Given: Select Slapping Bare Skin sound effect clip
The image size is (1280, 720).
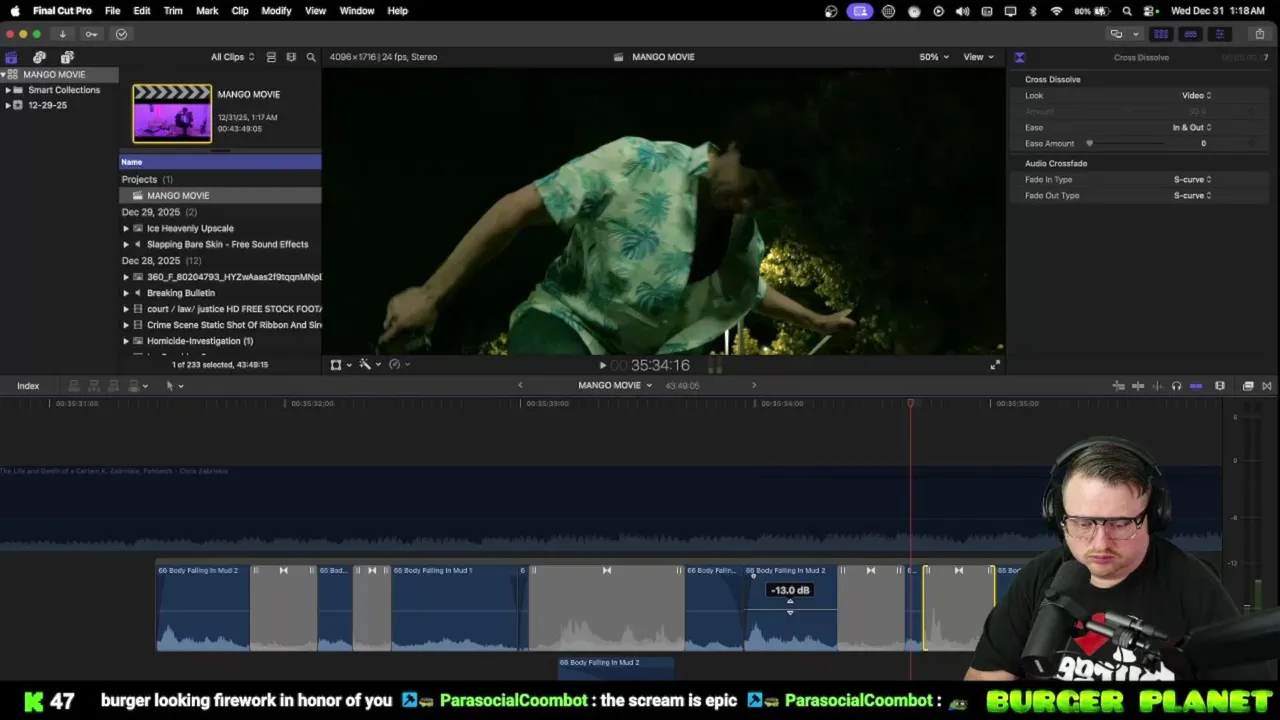Looking at the screenshot, I should (227, 244).
